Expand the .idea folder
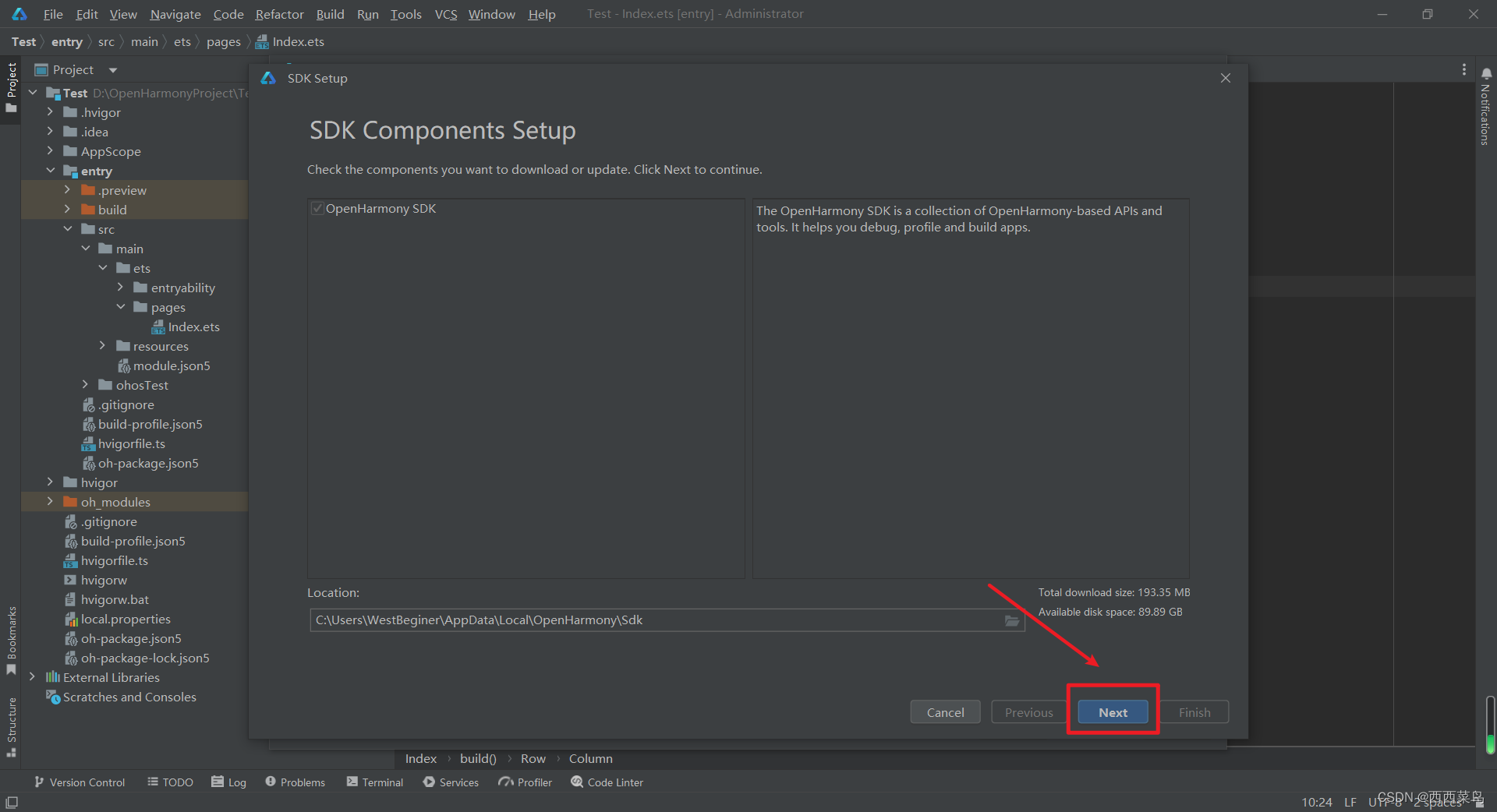 [x=50, y=132]
